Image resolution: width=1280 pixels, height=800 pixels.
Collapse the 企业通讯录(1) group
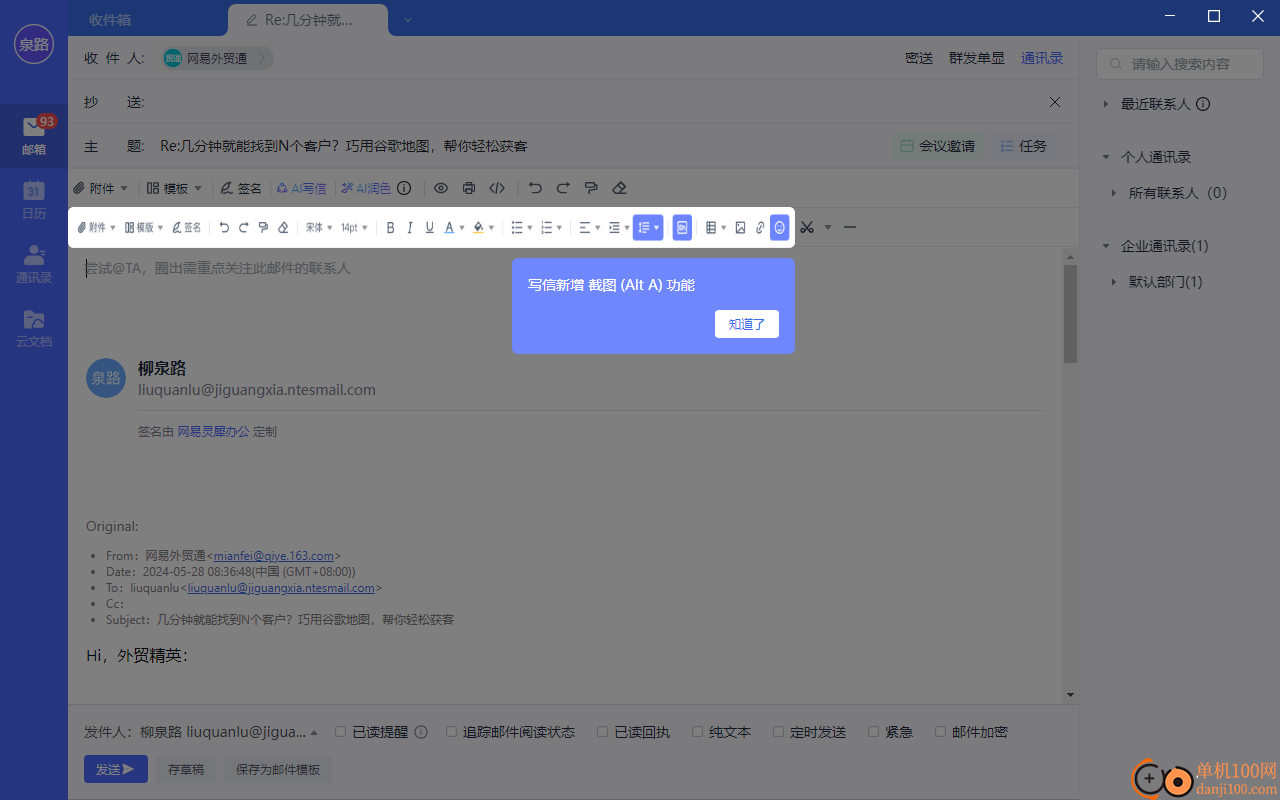coord(1106,246)
